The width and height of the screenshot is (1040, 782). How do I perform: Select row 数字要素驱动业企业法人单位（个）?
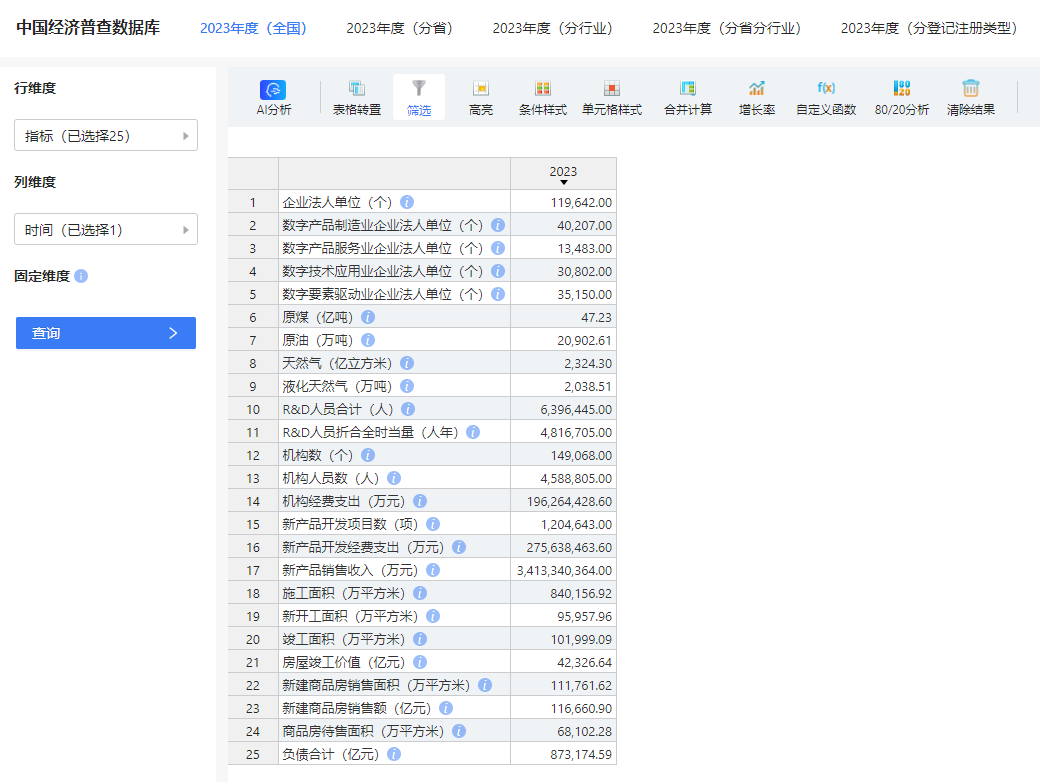click(422, 294)
